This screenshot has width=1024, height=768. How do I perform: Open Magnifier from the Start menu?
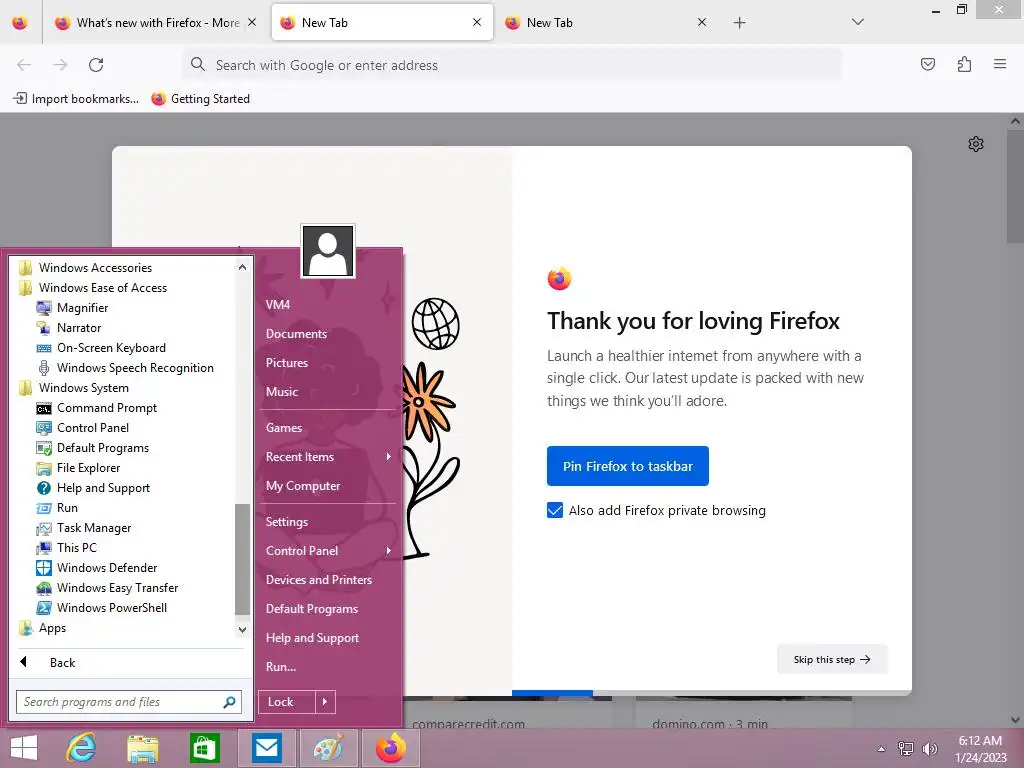click(x=82, y=308)
